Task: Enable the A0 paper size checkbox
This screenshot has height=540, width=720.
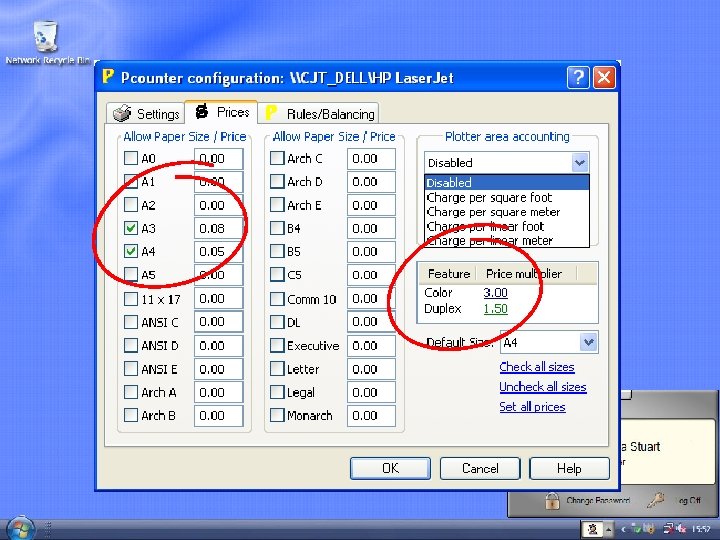Action: click(x=131, y=158)
